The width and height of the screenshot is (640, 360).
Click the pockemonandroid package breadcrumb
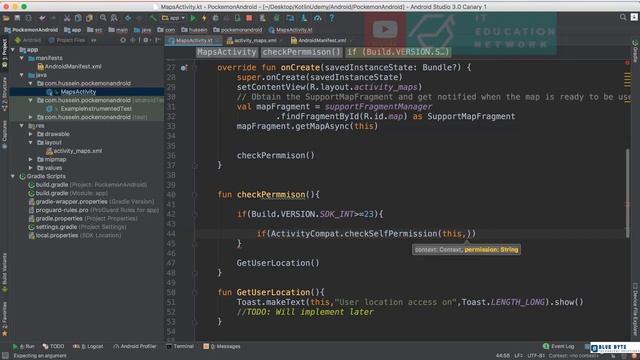pos(238,30)
